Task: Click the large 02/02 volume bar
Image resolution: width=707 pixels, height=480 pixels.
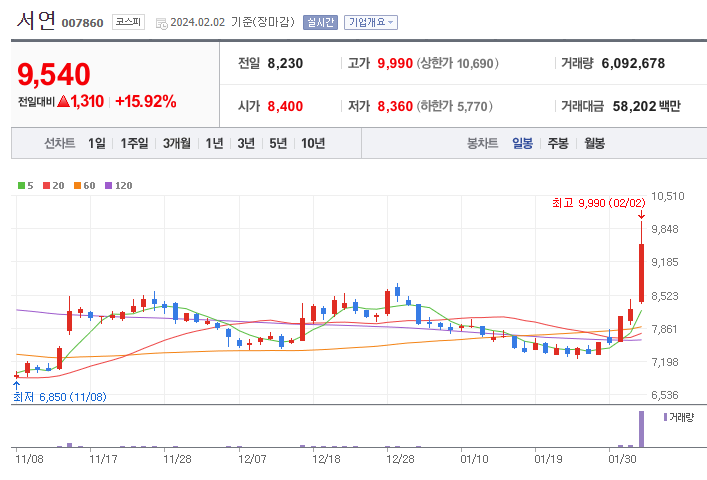Action: [641, 429]
